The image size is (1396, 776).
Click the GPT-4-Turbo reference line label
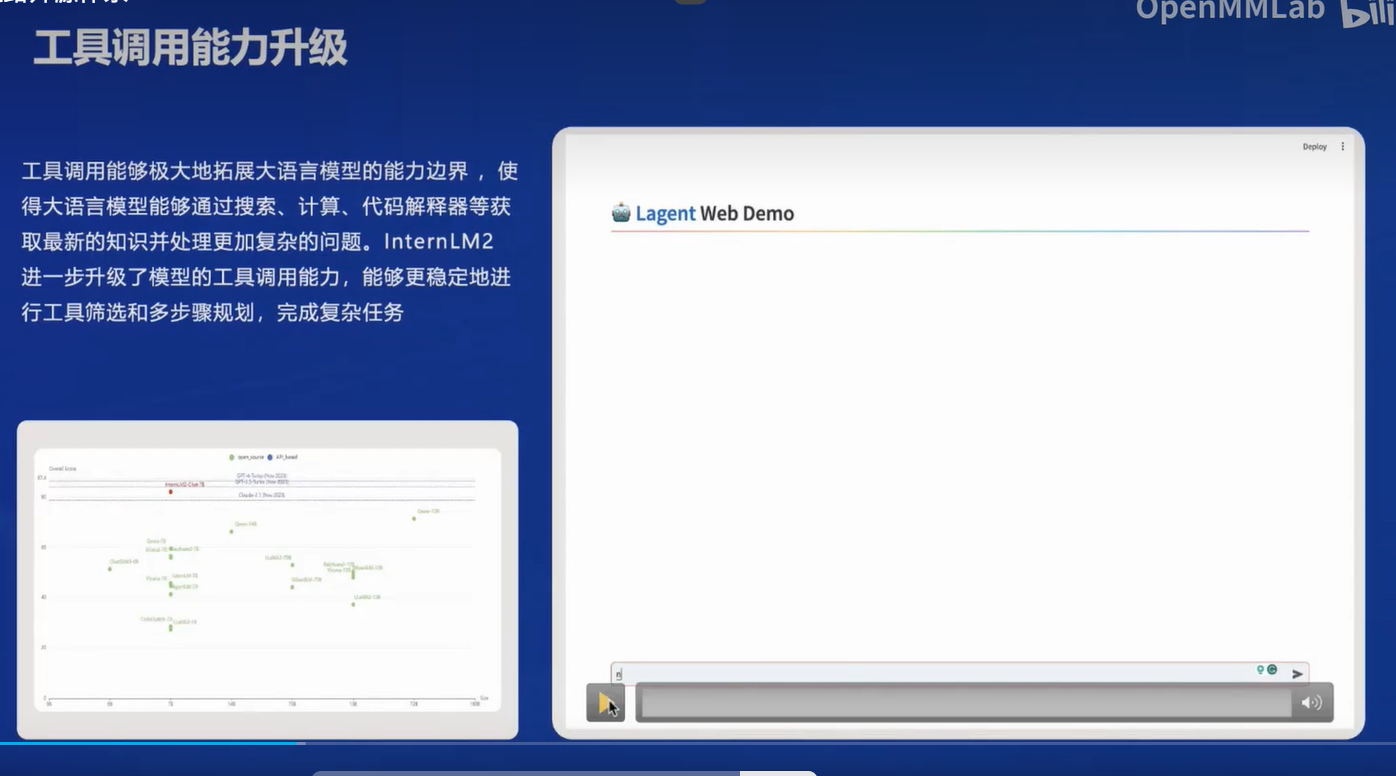coord(261,476)
